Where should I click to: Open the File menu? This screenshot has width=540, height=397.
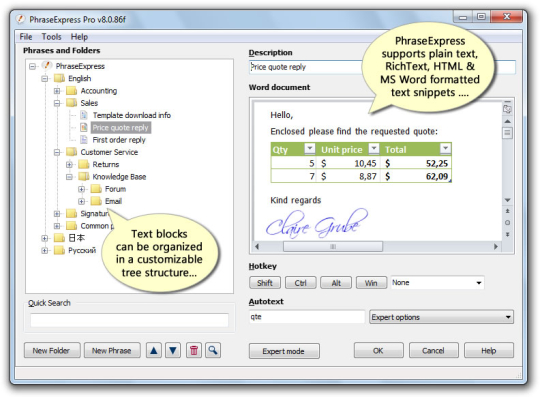pos(26,36)
